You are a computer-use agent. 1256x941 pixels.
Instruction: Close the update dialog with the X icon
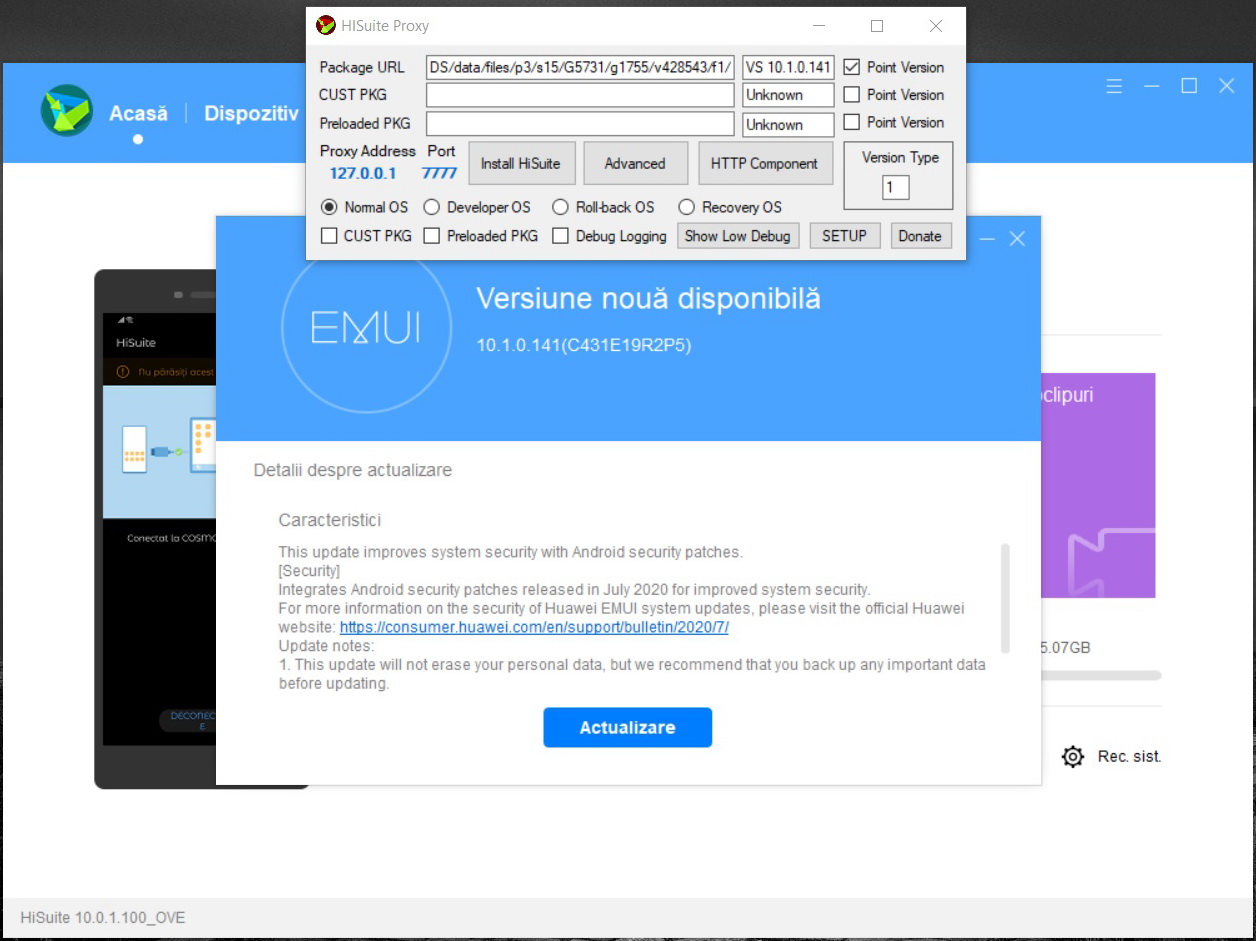click(x=1017, y=239)
